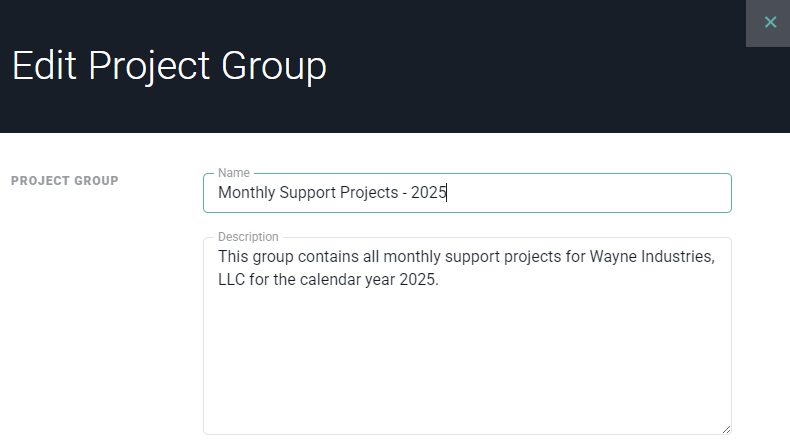Click into the Name input field
Viewport: 790px width, 444px height.
pyautogui.click(x=466, y=193)
